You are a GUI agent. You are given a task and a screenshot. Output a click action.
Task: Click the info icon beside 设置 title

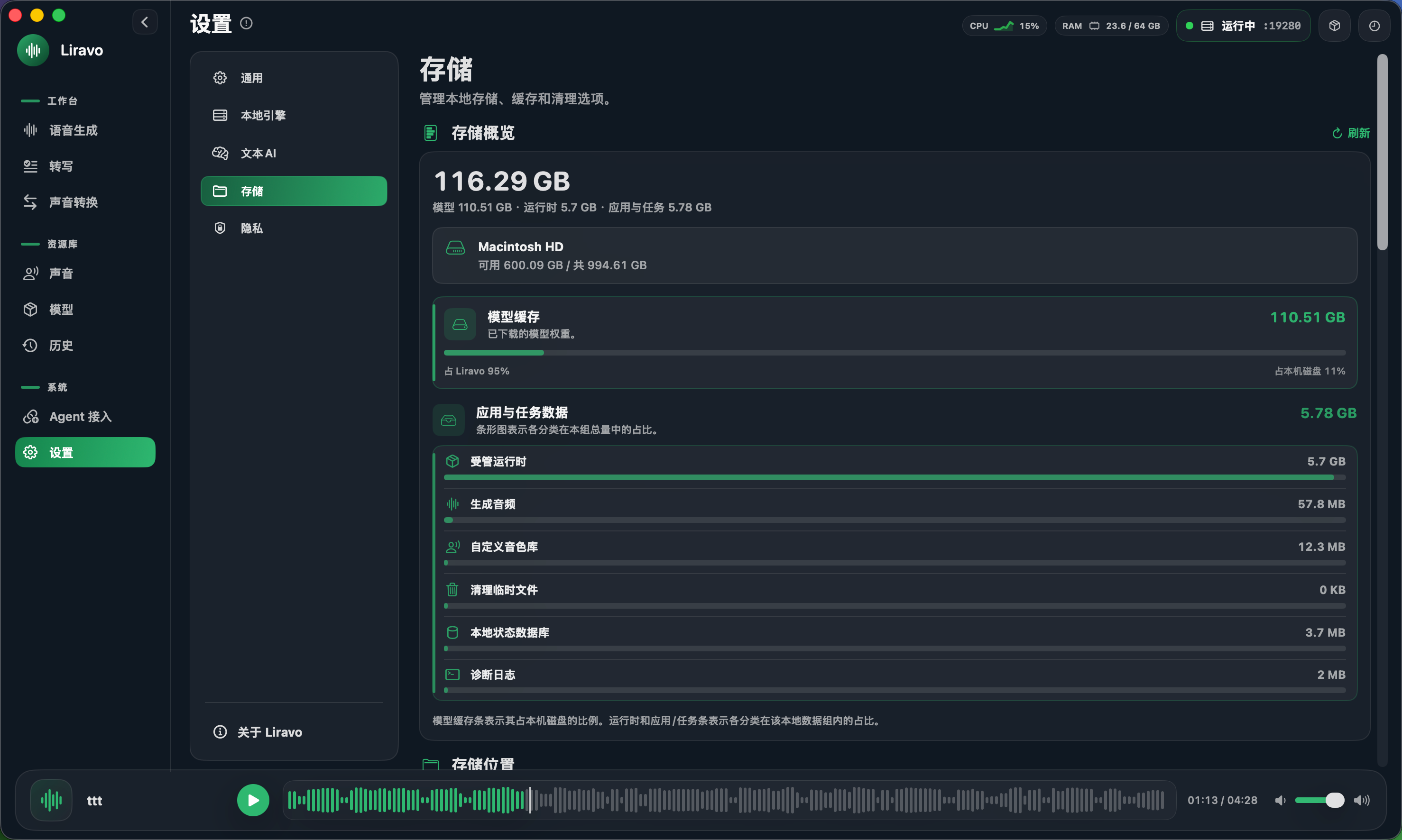(246, 23)
